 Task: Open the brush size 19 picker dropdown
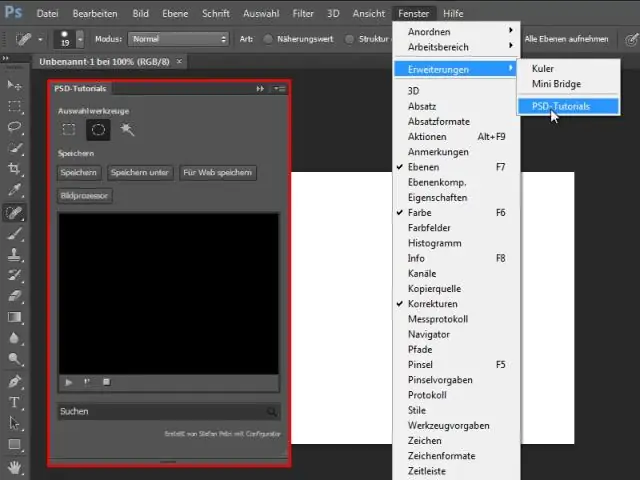tap(80, 39)
